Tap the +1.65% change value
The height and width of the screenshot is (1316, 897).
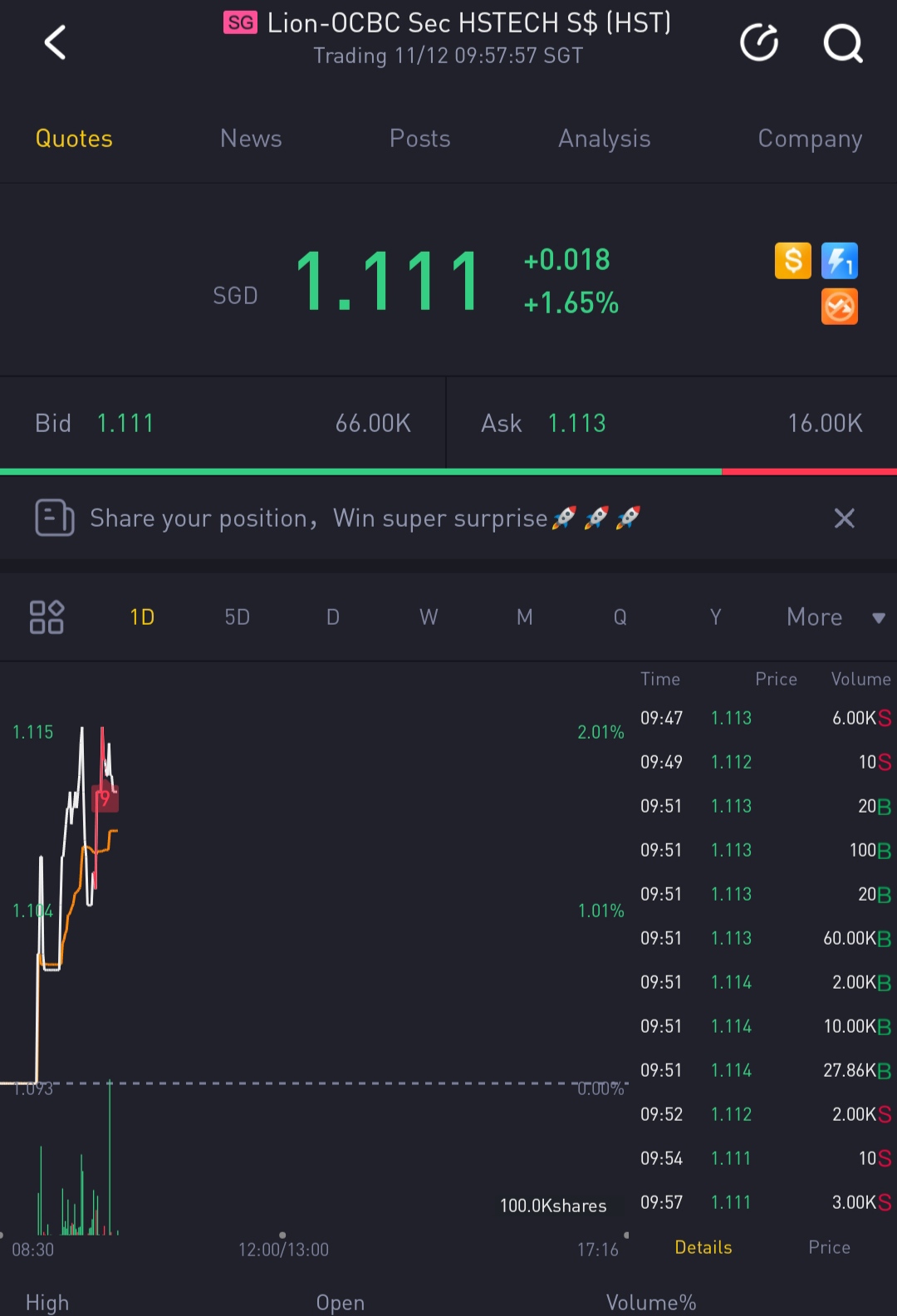[x=571, y=303]
